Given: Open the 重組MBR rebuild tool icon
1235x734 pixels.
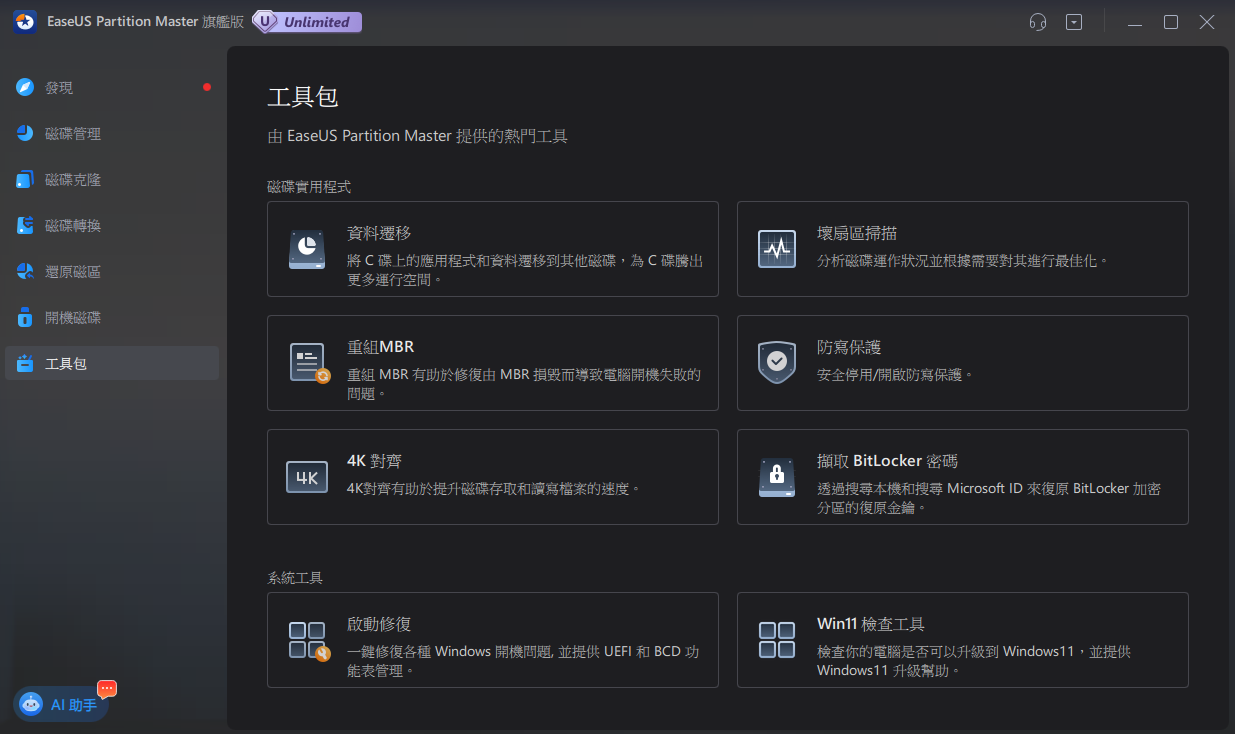Looking at the screenshot, I should click(309, 363).
